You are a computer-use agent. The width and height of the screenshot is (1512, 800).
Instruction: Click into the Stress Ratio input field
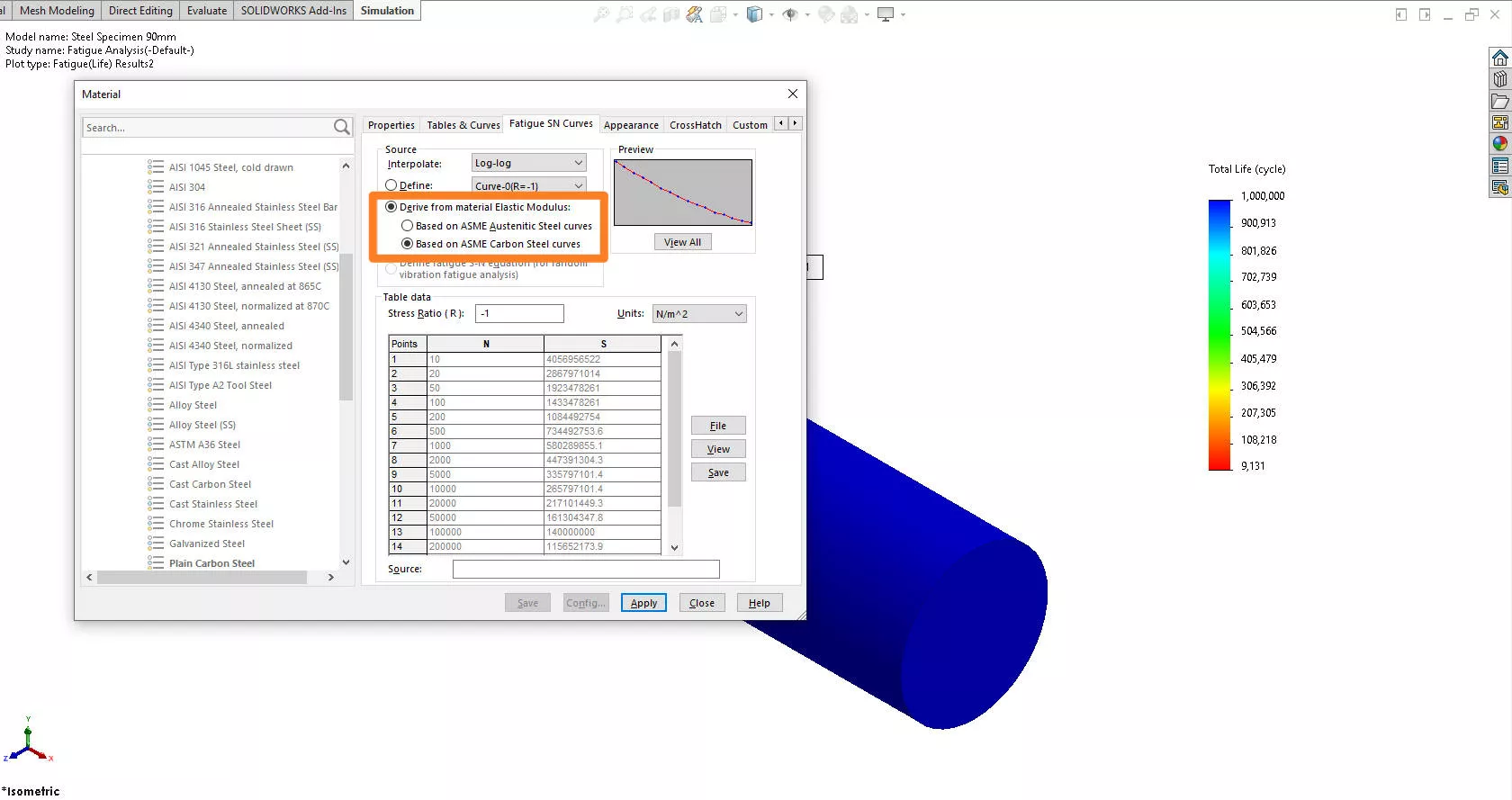pyautogui.click(x=519, y=314)
